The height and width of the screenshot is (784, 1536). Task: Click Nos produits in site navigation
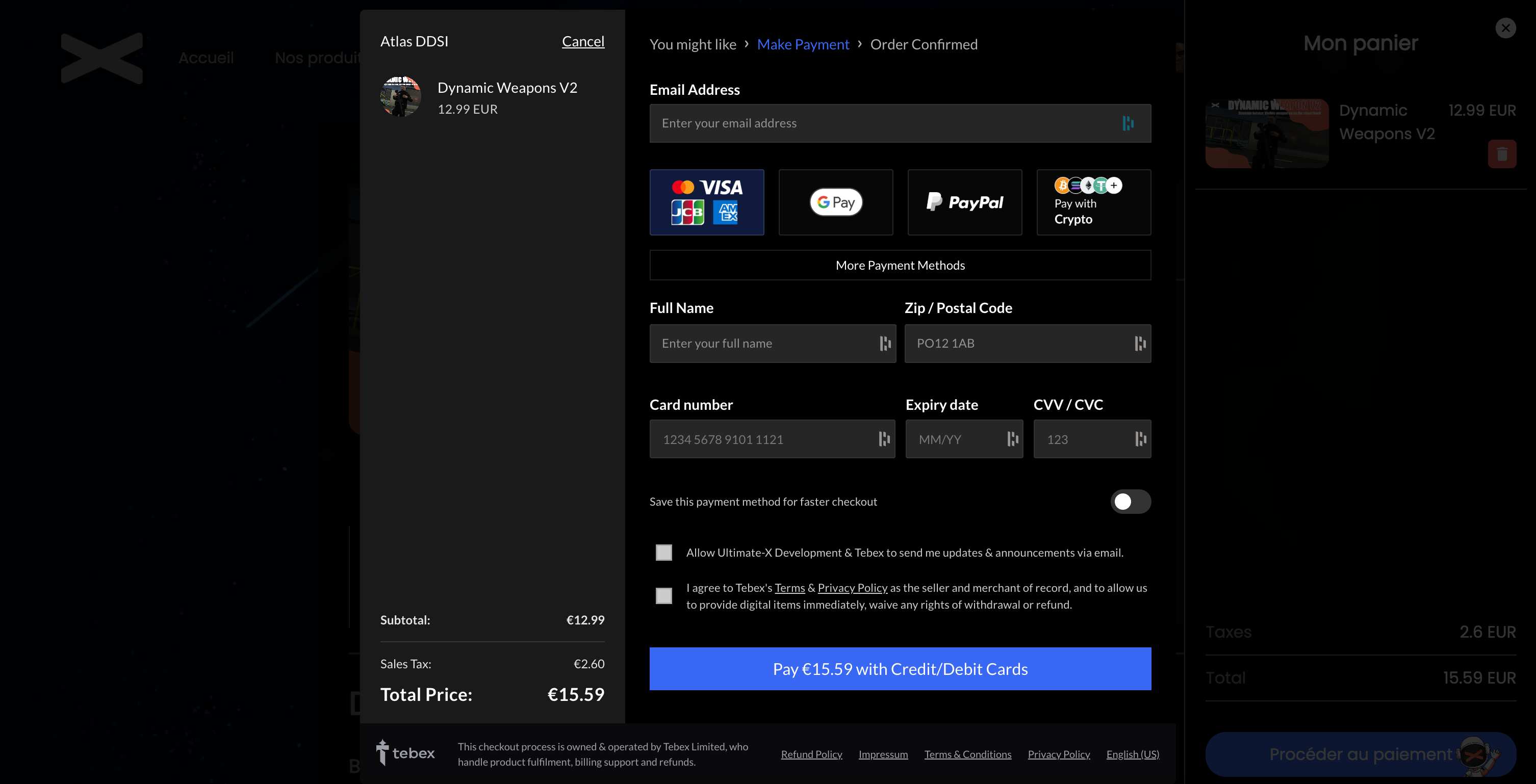318,58
